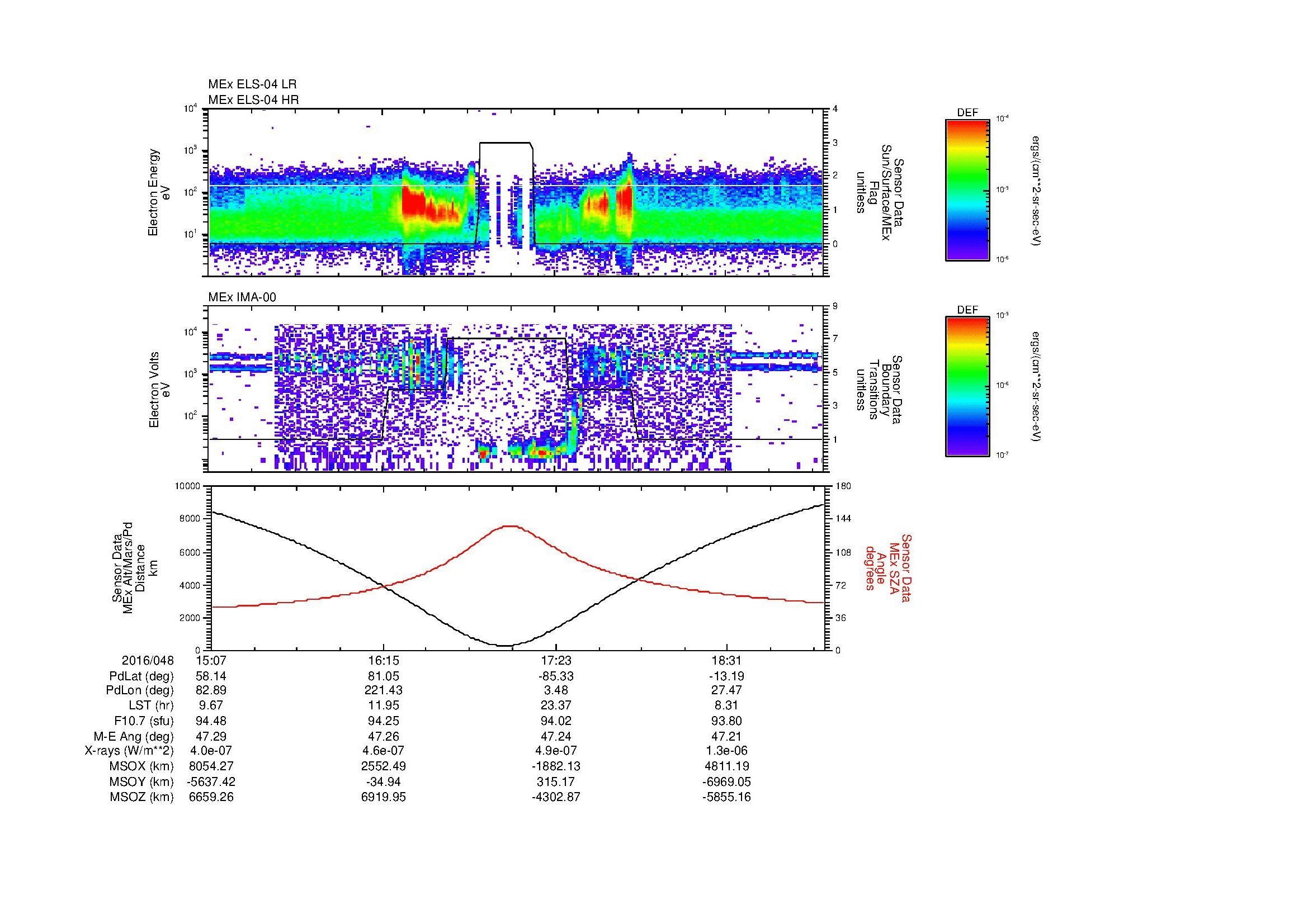The width and height of the screenshot is (1308, 924).
Task: Click the SZA axis tick '180'
Action: click(x=843, y=486)
